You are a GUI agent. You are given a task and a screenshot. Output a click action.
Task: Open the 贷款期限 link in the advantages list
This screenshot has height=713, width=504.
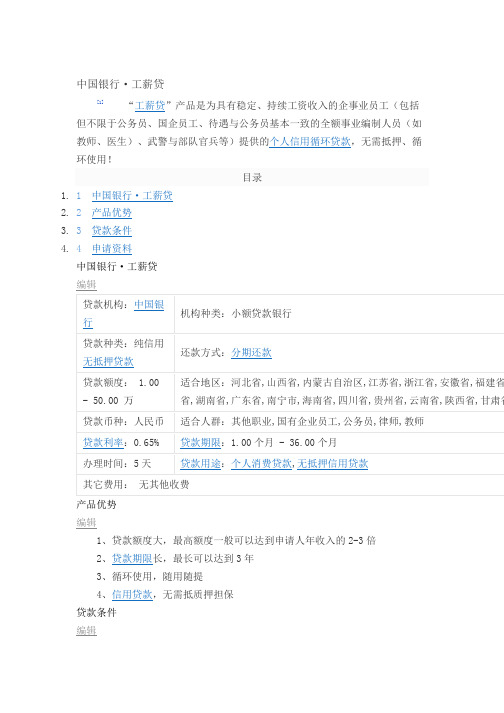point(132,558)
